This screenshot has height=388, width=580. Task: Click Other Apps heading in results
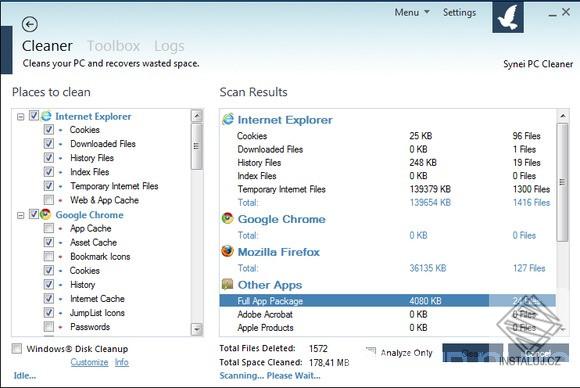pyautogui.click(x=270, y=285)
